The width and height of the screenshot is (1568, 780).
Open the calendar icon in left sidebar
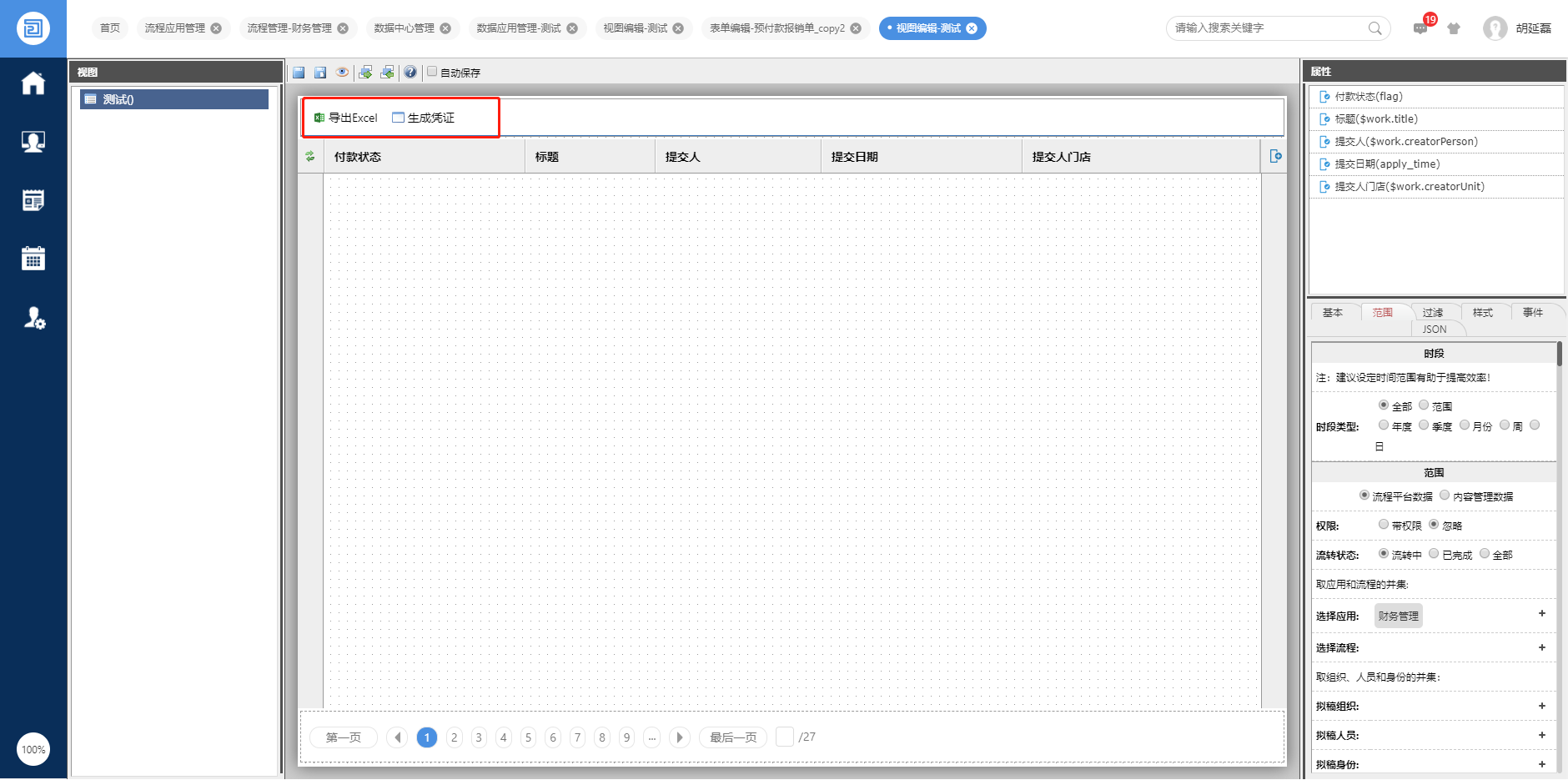point(33,259)
